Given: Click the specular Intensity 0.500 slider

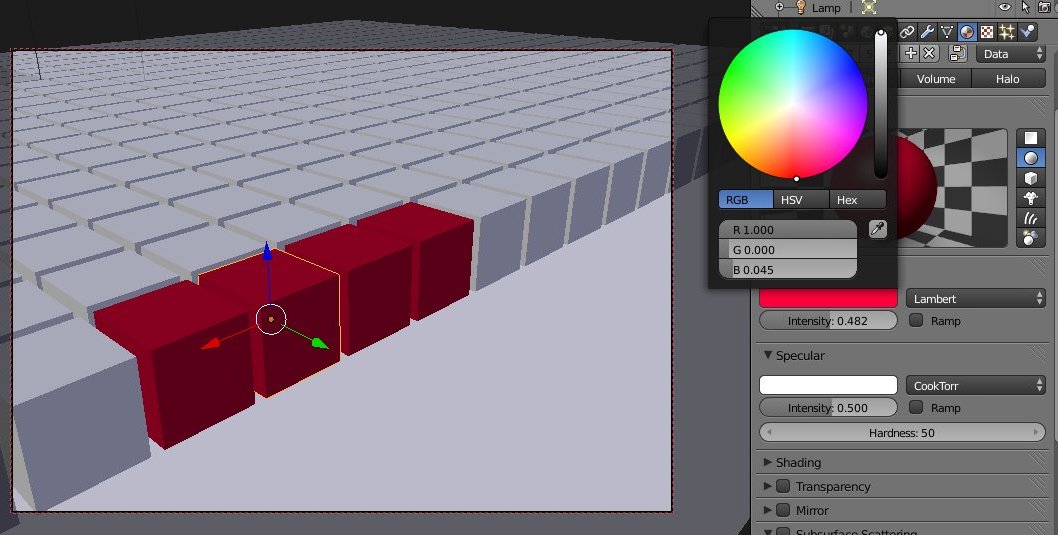Looking at the screenshot, I should coord(828,407).
